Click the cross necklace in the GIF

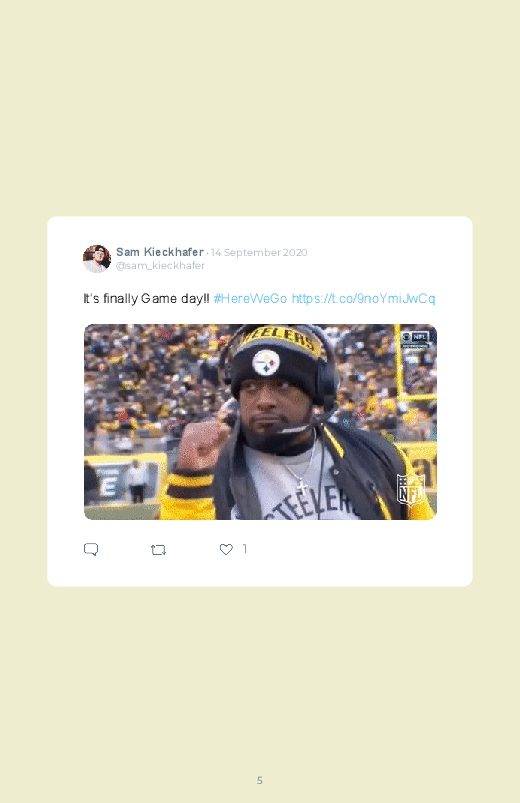point(302,487)
